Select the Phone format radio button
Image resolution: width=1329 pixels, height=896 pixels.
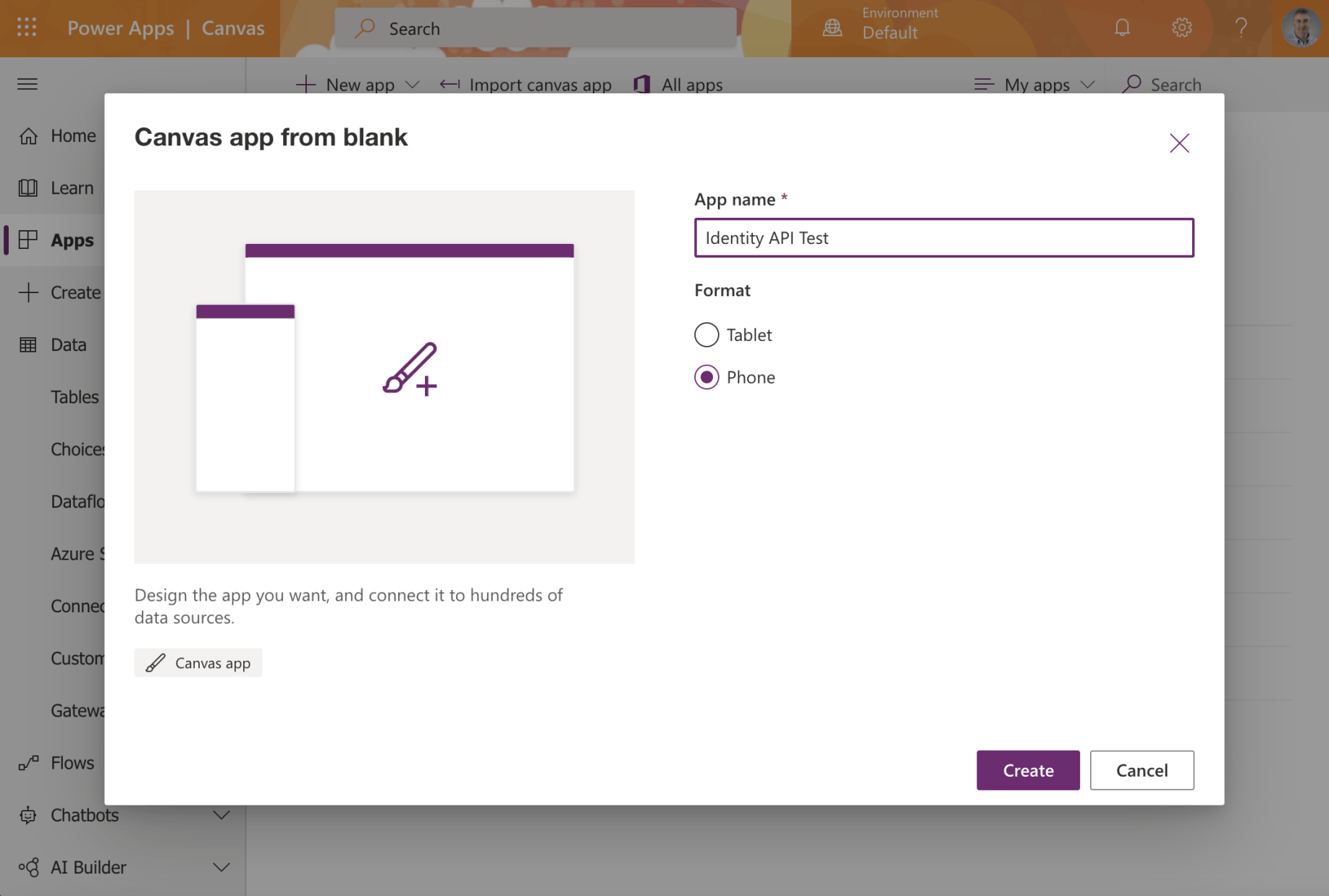point(706,377)
